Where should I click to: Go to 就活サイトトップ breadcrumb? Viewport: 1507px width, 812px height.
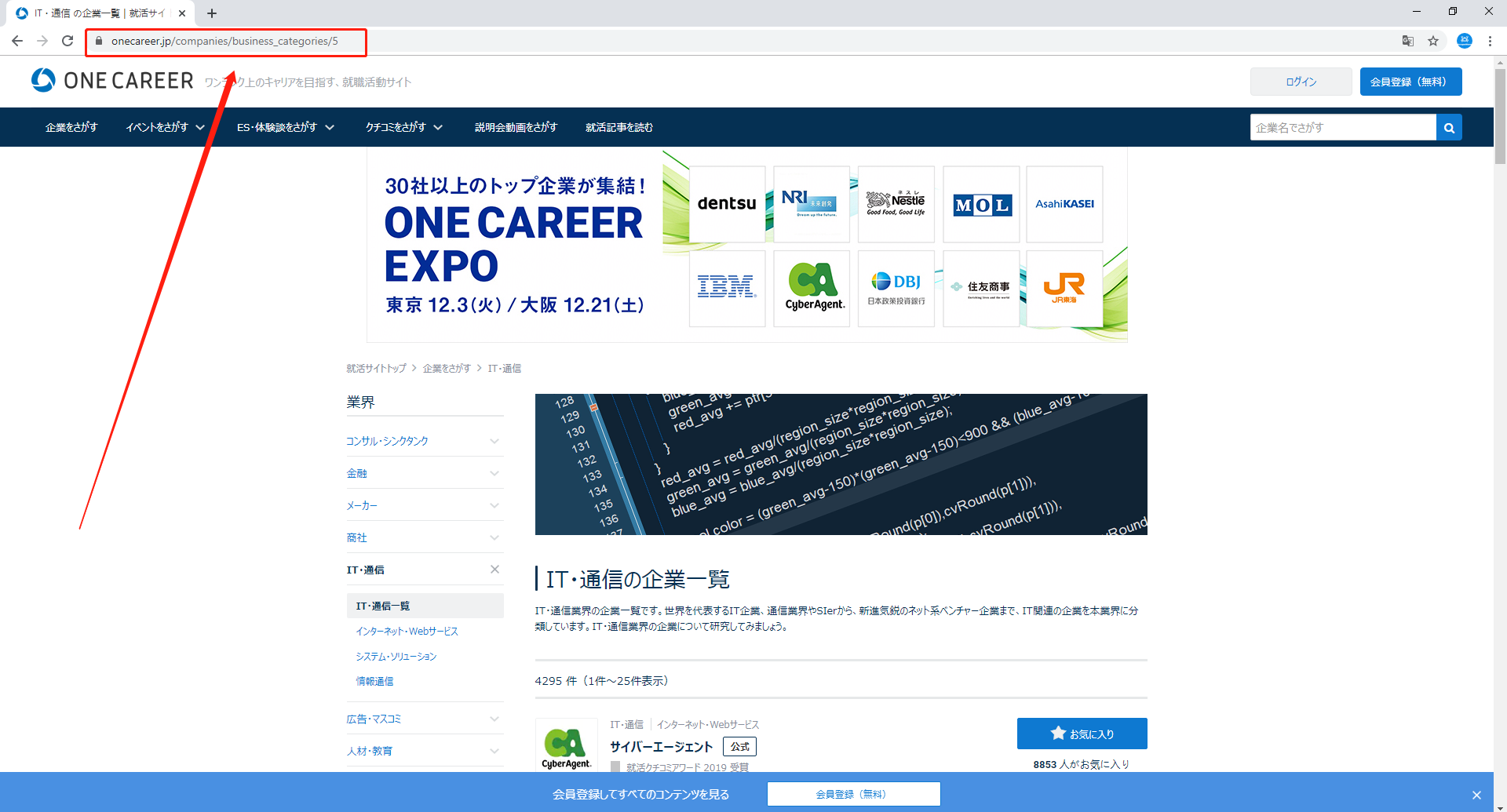376,368
